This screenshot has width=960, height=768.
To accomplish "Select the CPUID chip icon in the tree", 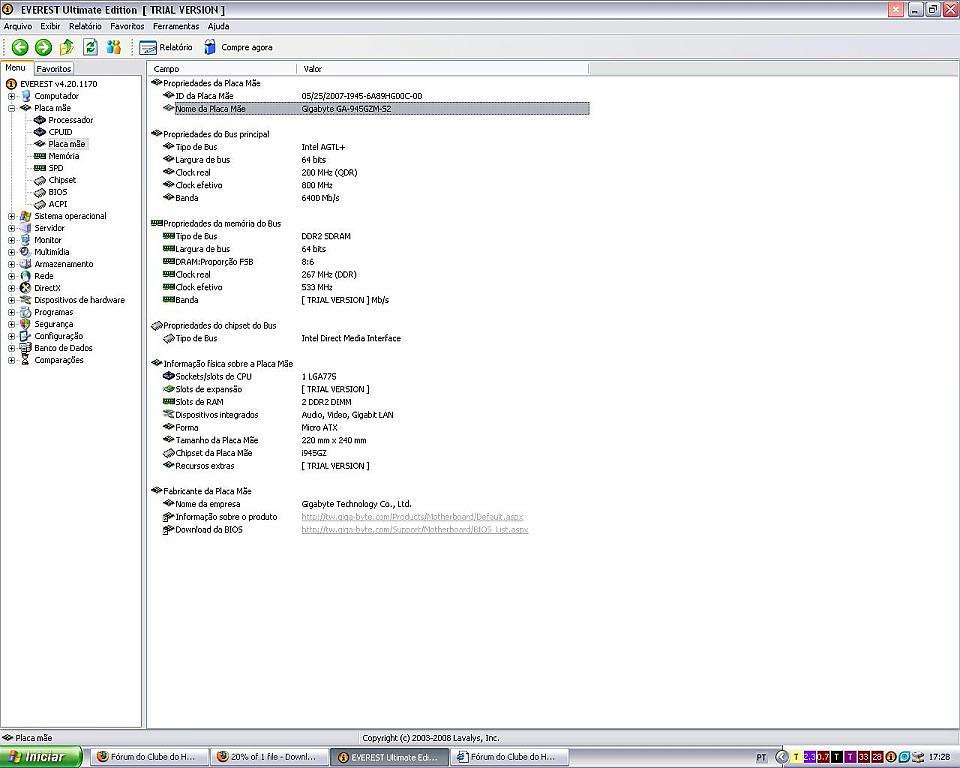I will pyautogui.click(x=40, y=132).
